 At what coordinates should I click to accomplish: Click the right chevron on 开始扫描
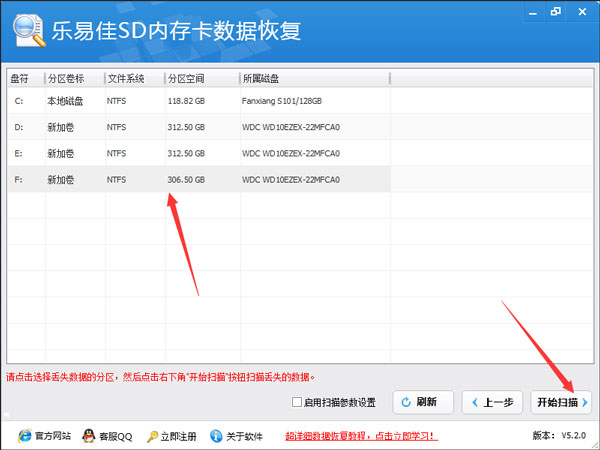(584, 403)
